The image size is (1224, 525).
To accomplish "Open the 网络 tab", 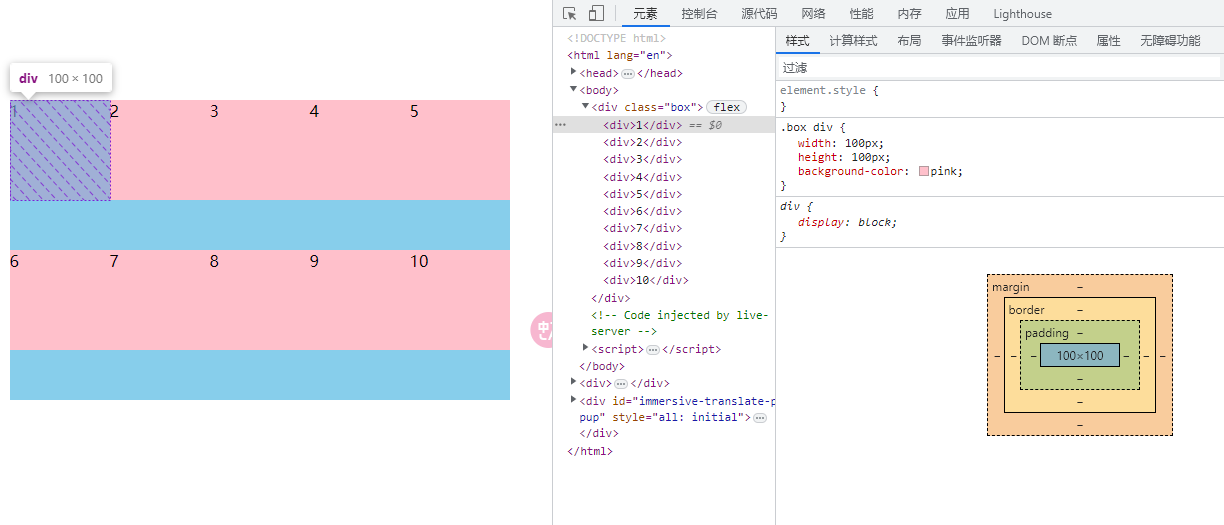I will pos(813,13).
